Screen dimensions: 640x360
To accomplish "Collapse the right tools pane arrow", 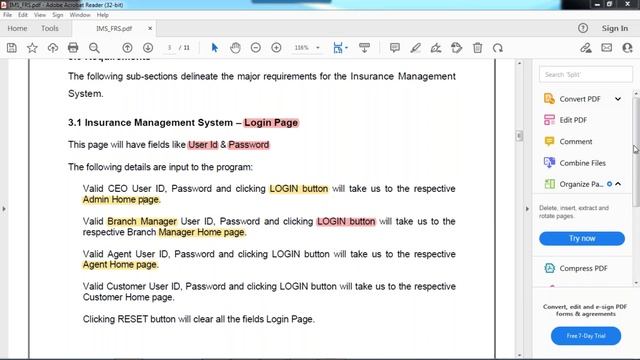I will tap(527, 209).
